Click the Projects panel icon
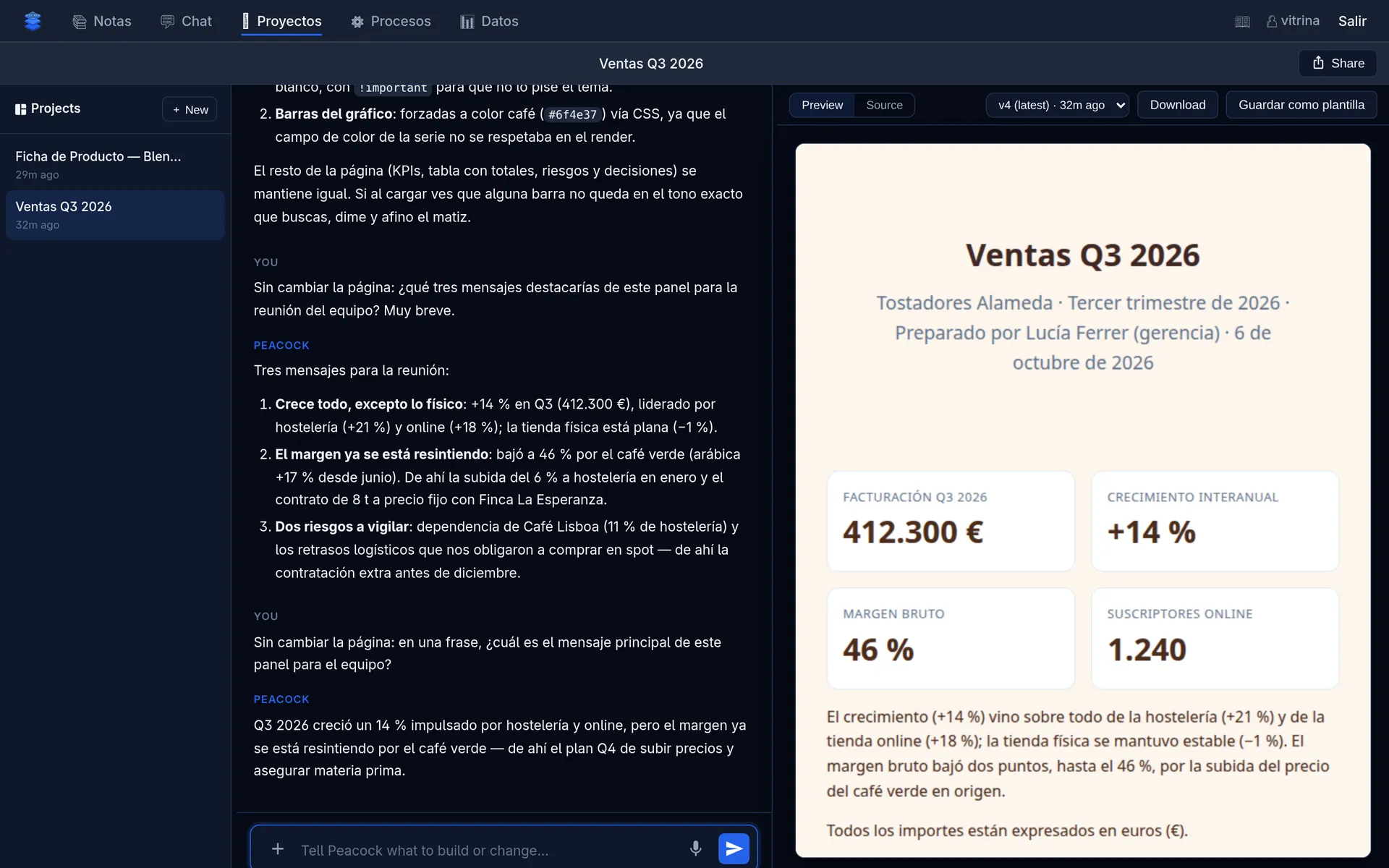The height and width of the screenshot is (868, 1389). tap(20, 109)
